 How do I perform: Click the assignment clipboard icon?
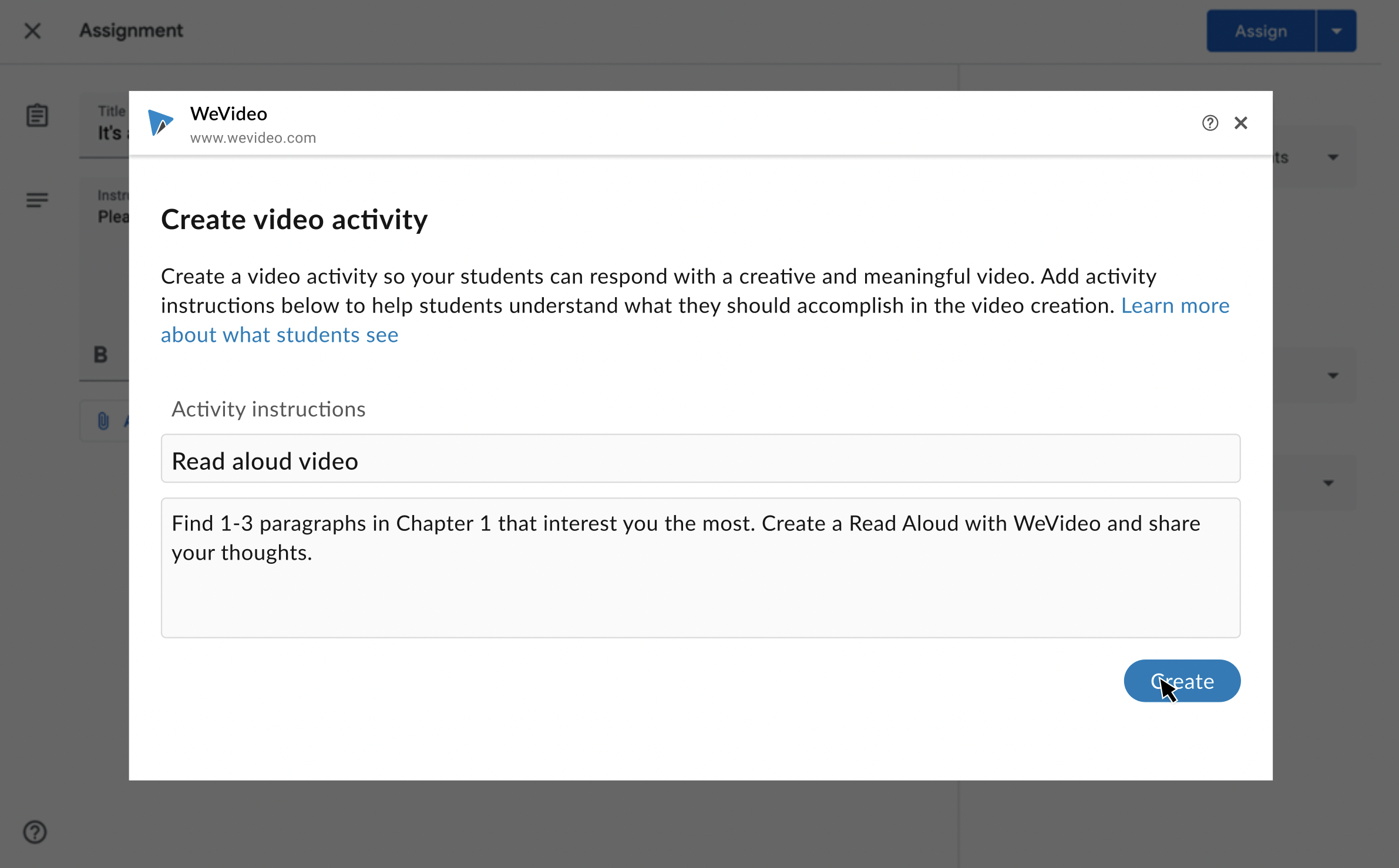(37, 115)
